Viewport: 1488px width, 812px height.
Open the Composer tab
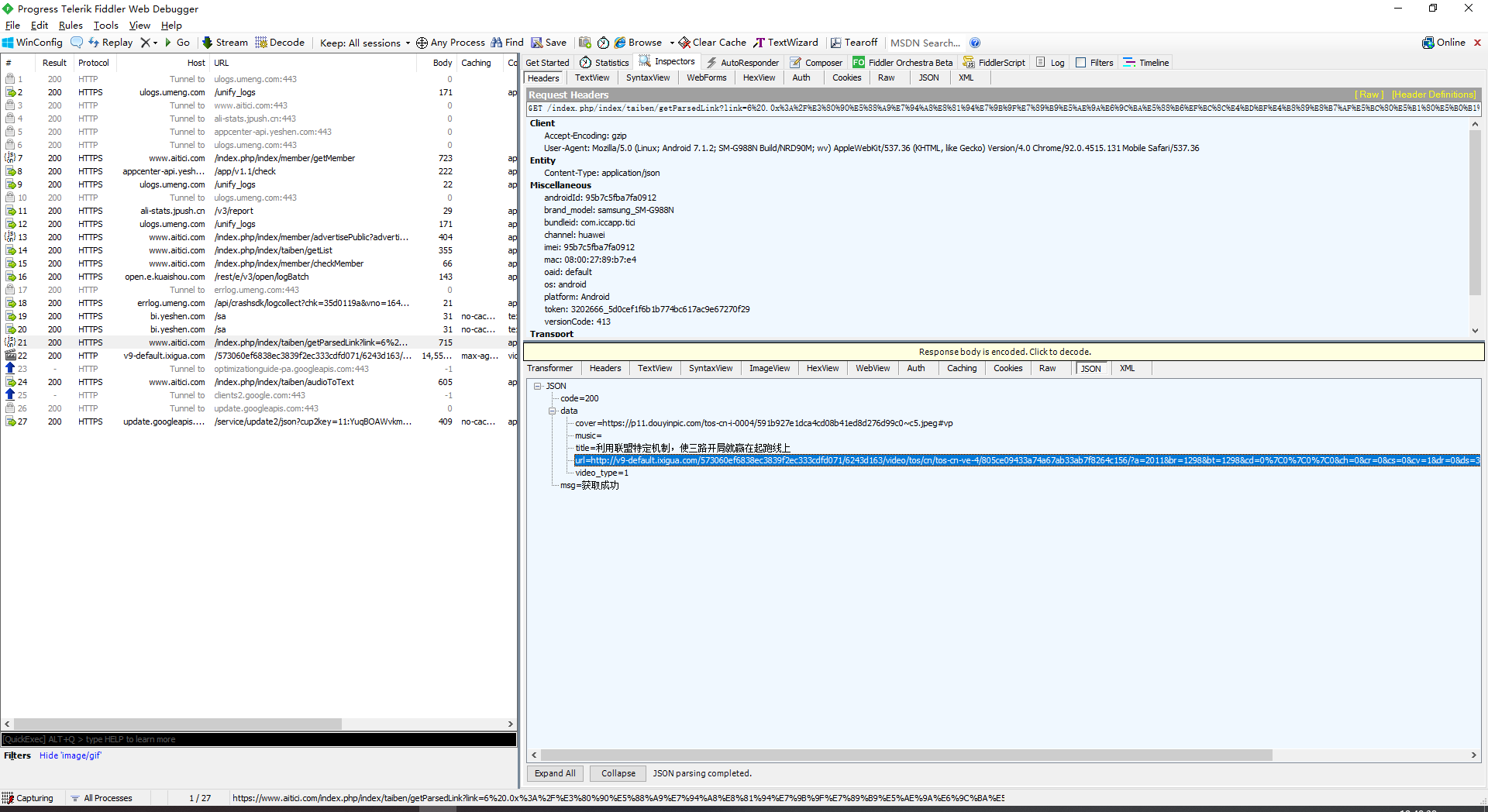tap(816, 63)
